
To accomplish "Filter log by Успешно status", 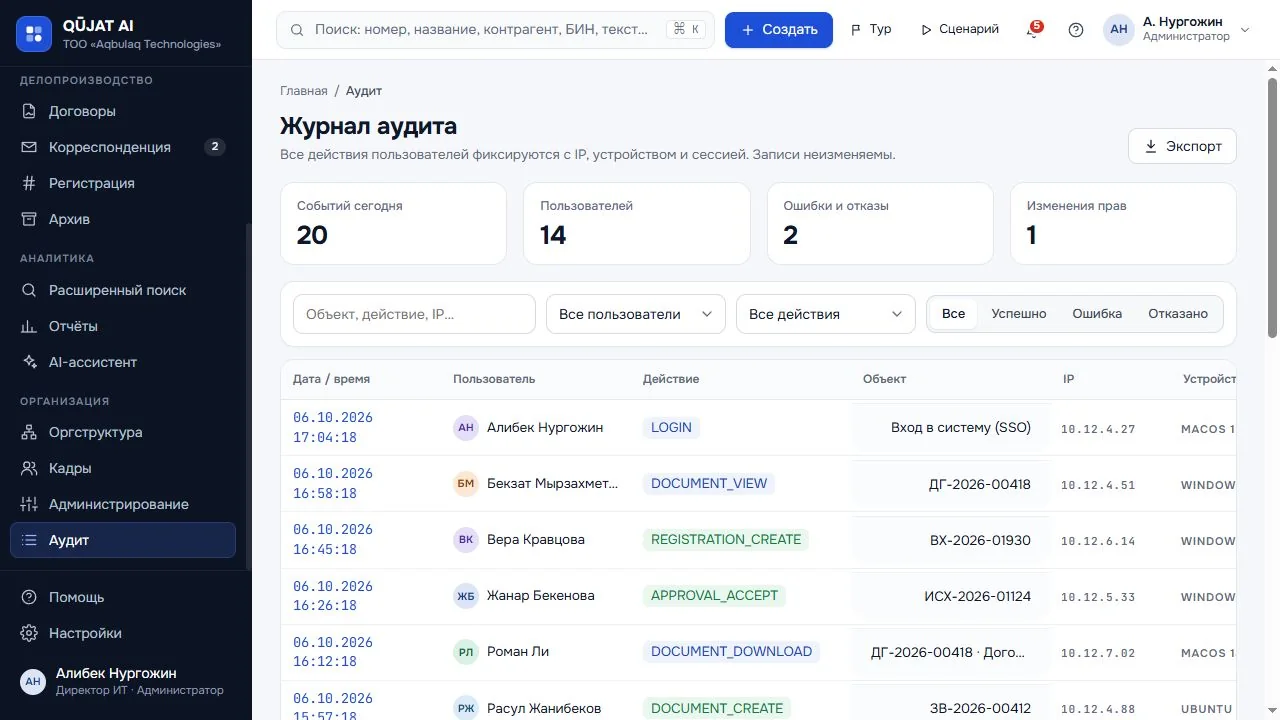I will 1019,314.
